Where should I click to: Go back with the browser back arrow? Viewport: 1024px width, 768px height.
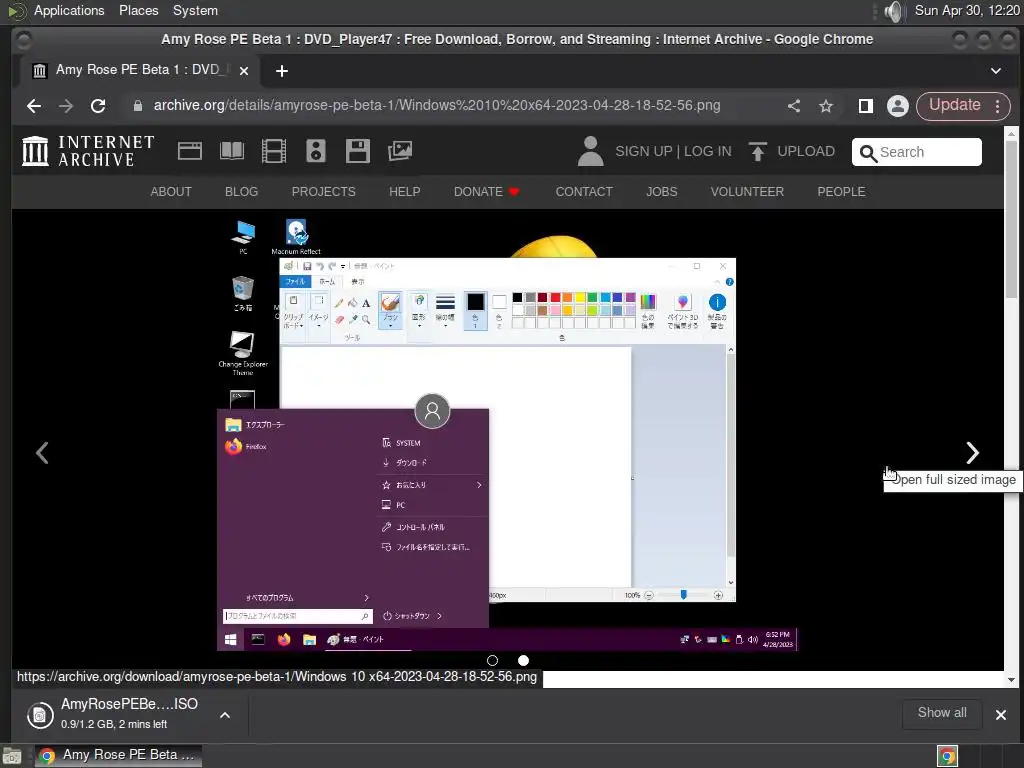click(x=34, y=106)
